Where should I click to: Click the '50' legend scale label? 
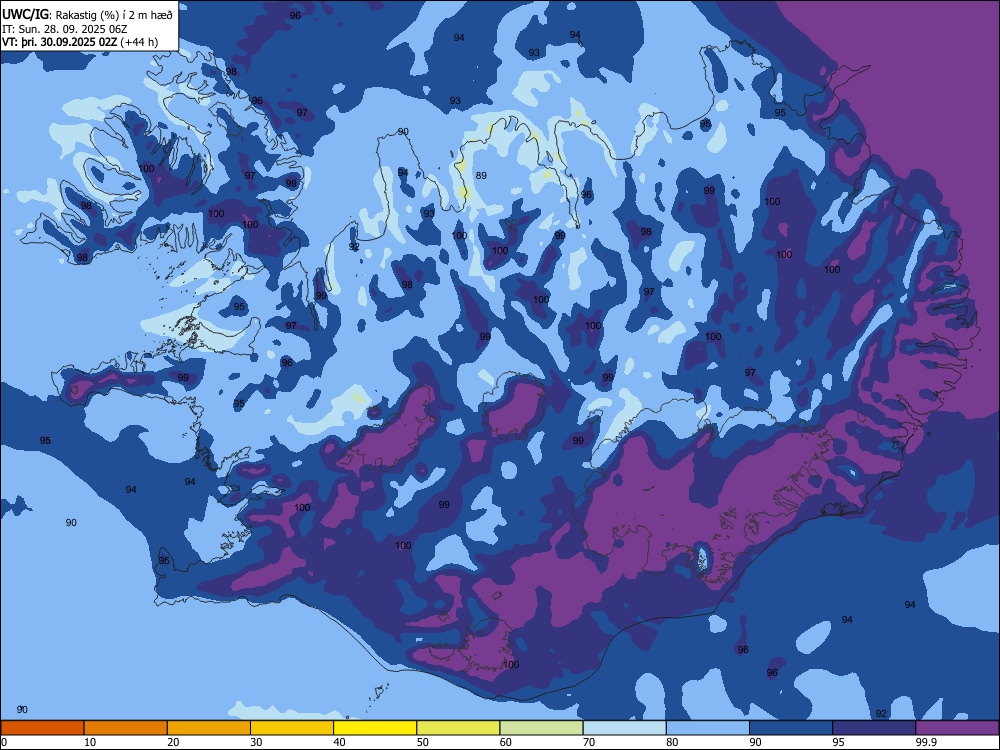pos(423,742)
